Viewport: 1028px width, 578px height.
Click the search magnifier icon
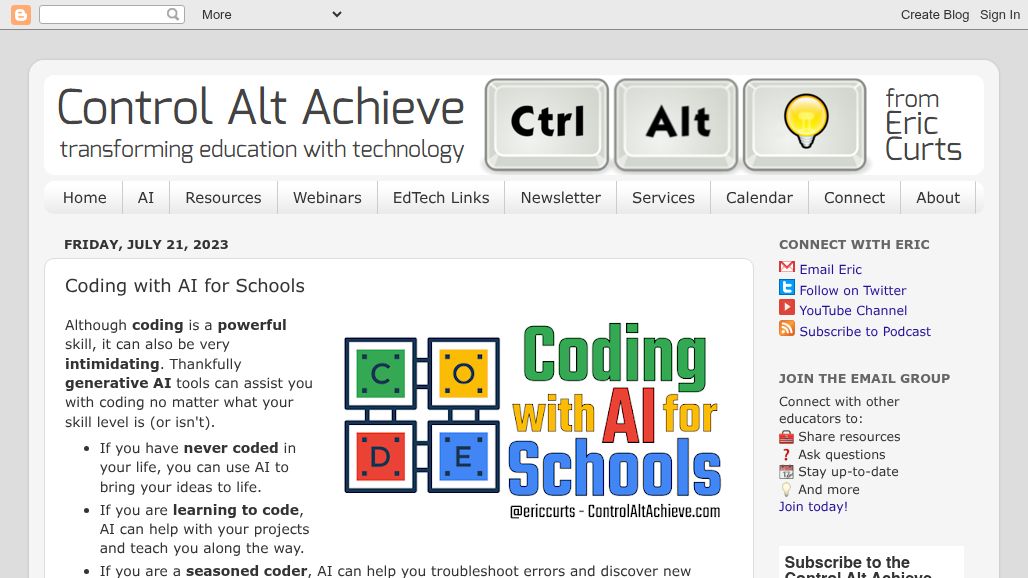173,14
